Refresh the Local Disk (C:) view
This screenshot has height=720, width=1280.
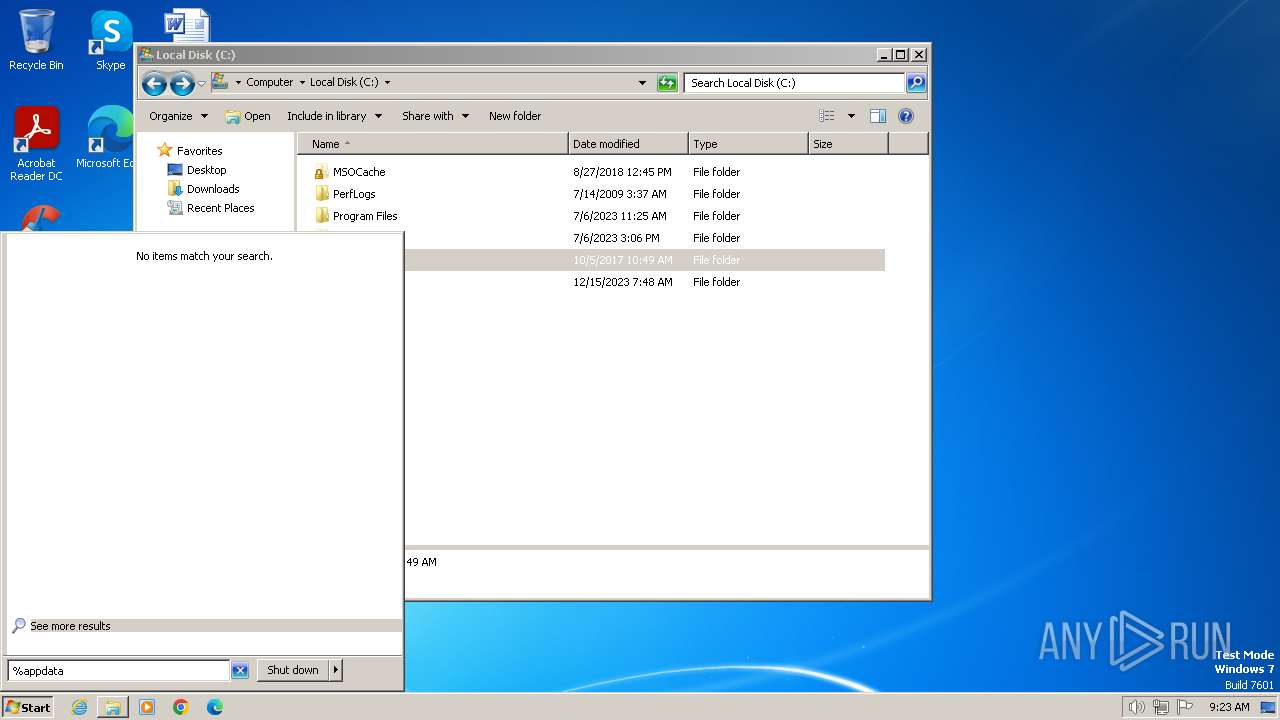[x=667, y=83]
